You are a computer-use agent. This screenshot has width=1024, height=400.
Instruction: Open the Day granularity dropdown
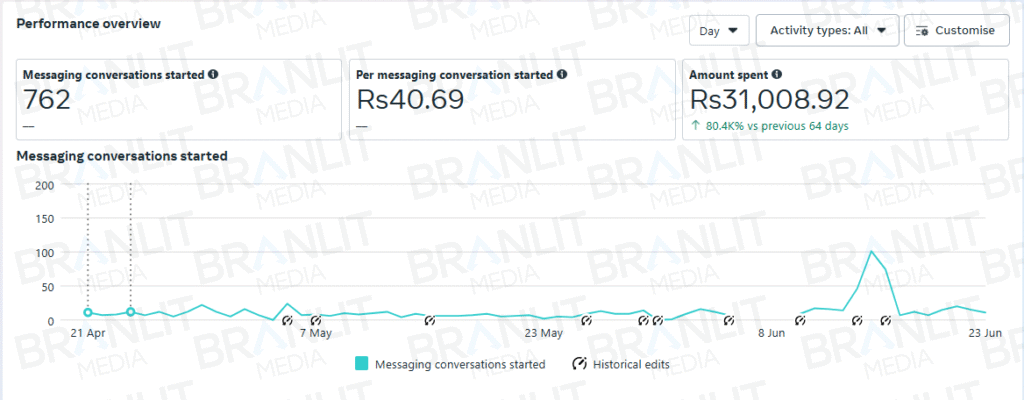[x=719, y=30]
